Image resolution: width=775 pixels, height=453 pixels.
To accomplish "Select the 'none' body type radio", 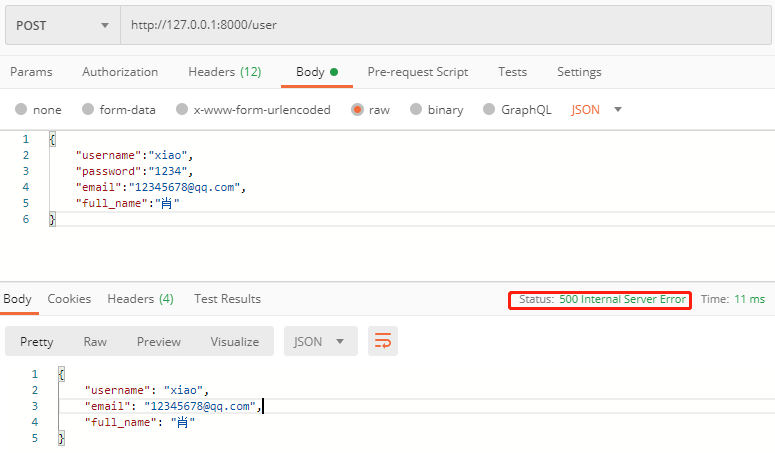I will click(x=21, y=110).
